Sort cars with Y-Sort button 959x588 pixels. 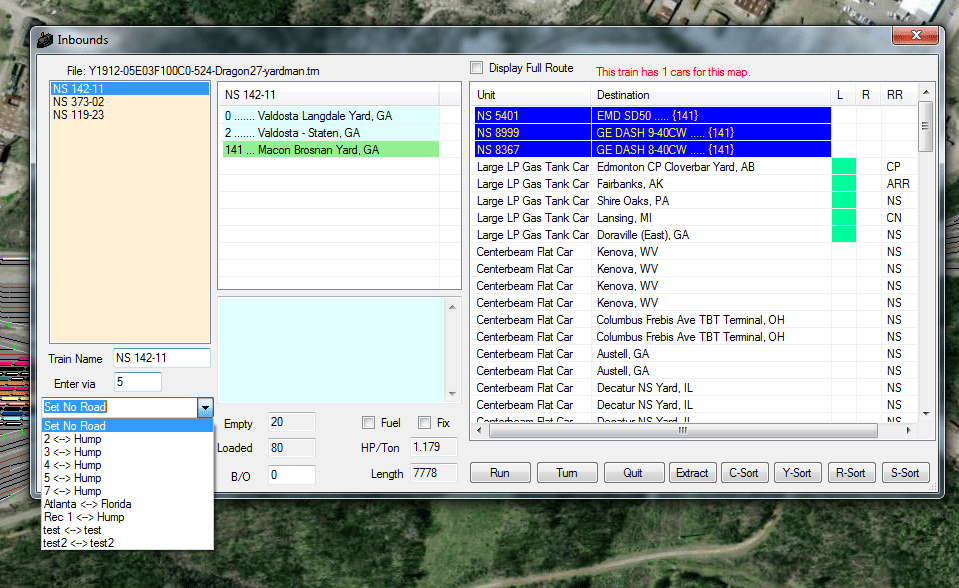pyautogui.click(x=797, y=473)
